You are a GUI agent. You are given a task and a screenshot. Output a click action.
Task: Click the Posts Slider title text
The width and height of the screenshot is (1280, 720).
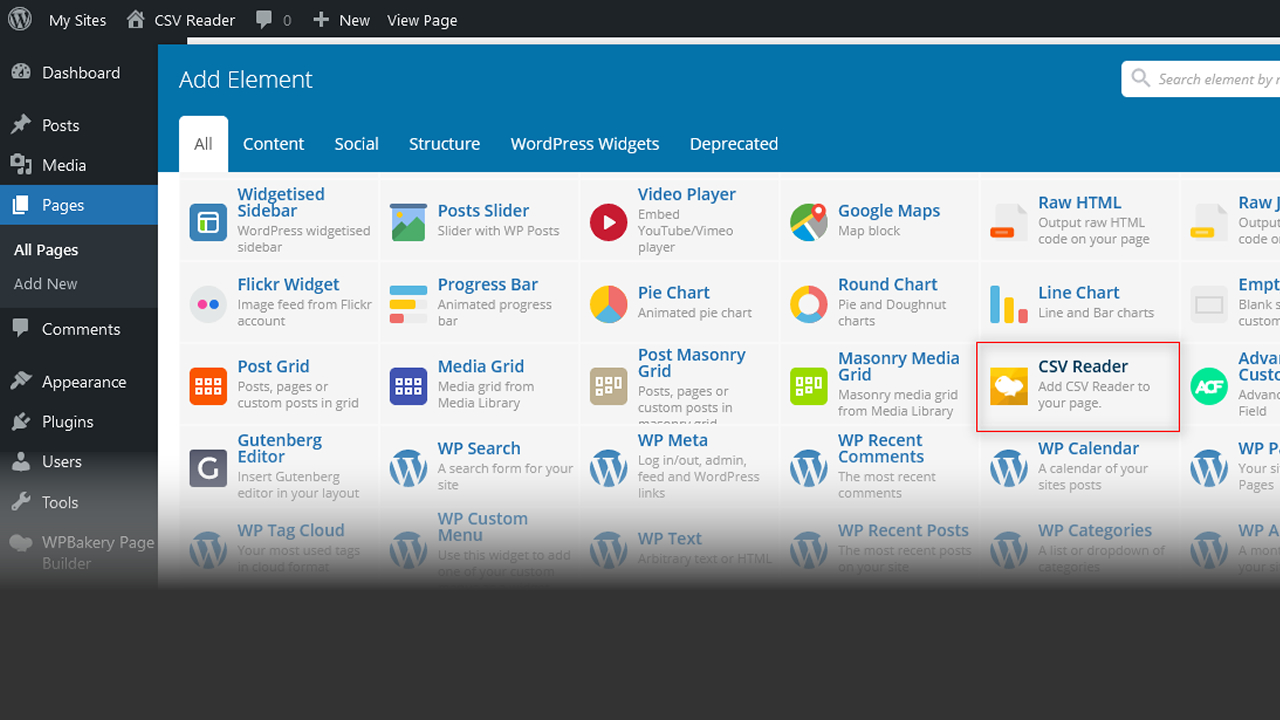click(x=483, y=210)
